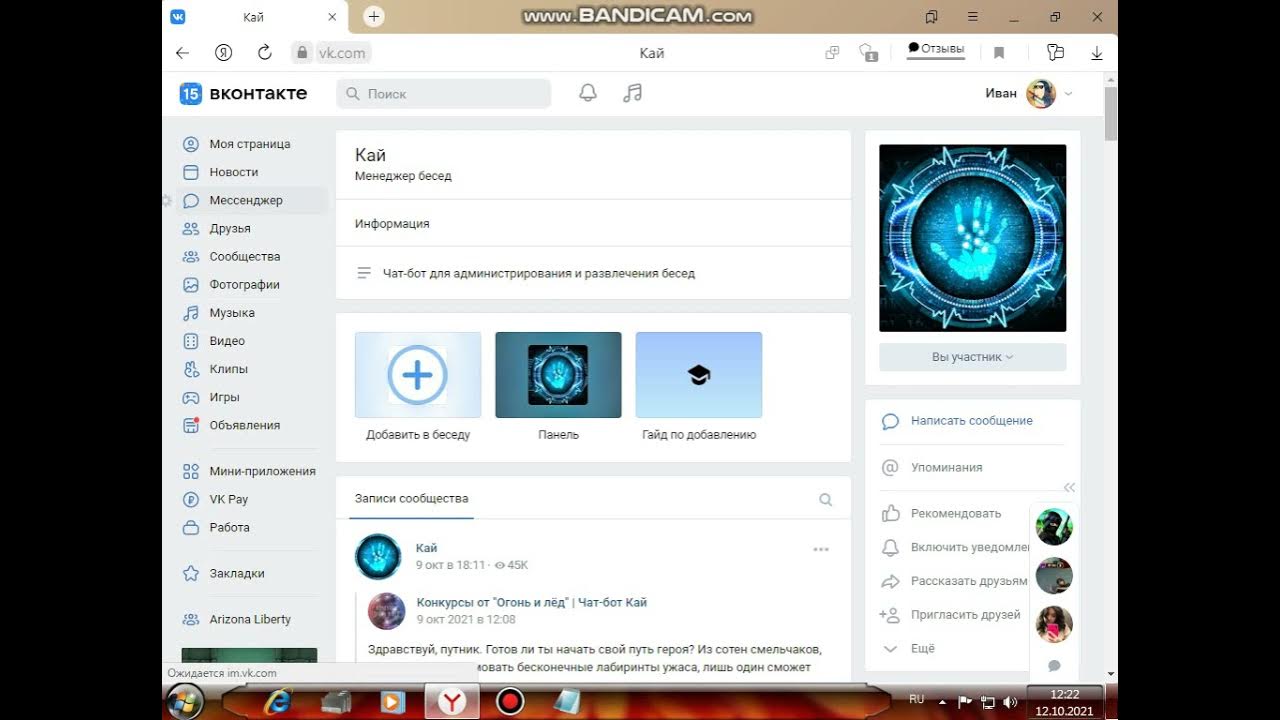The height and width of the screenshot is (720, 1280).
Task: Open Иван profile menu dropdown
Action: click(x=1029, y=93)
